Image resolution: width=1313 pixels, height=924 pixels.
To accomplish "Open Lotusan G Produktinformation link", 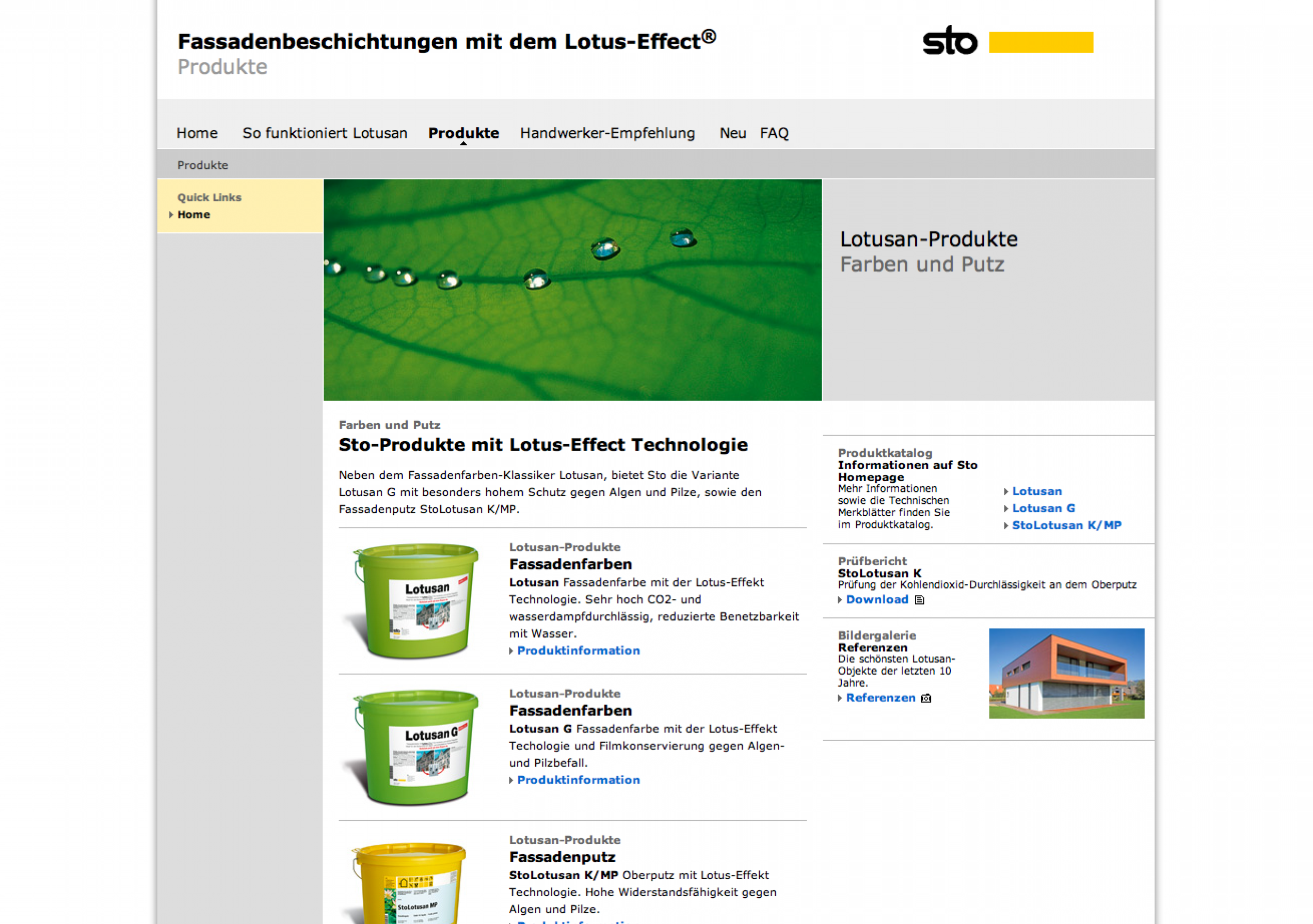I will pyautogui.click(x=578, y=780).
